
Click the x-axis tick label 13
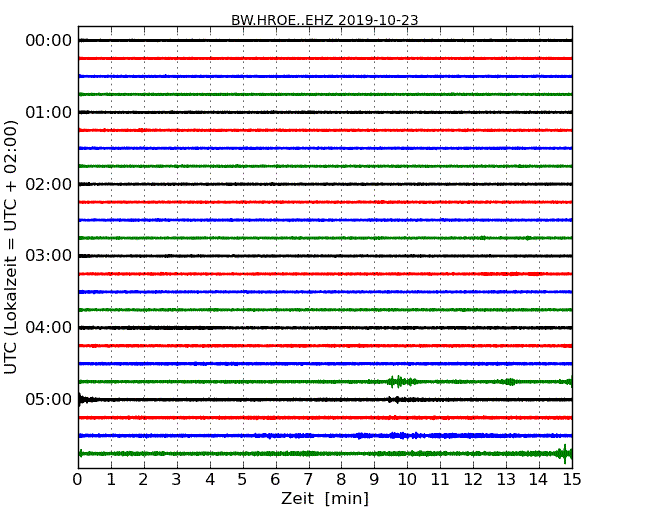[506, 480]
